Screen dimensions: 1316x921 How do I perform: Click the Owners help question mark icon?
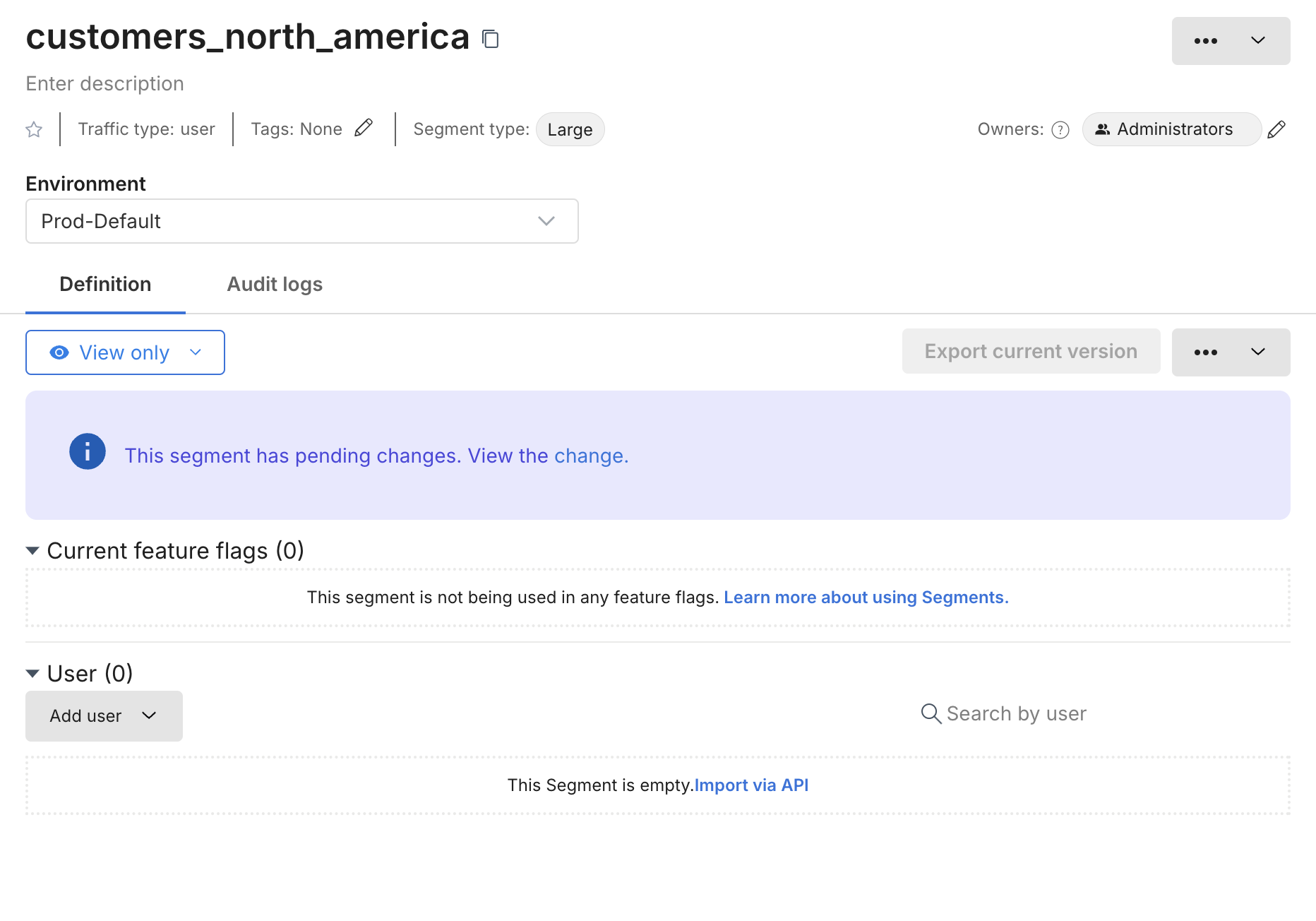click(1060, 130)
